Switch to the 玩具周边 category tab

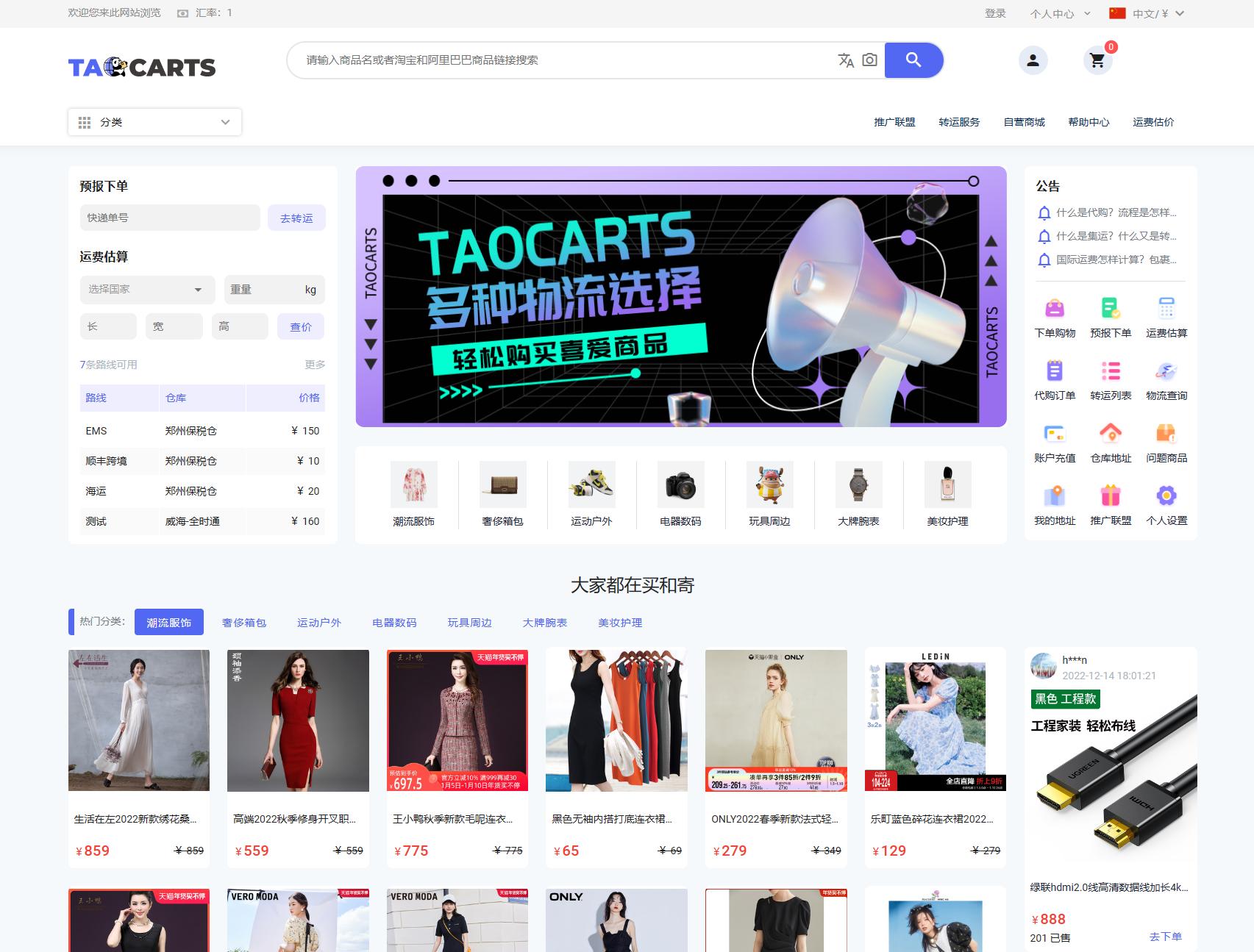(x=471, y=622)
